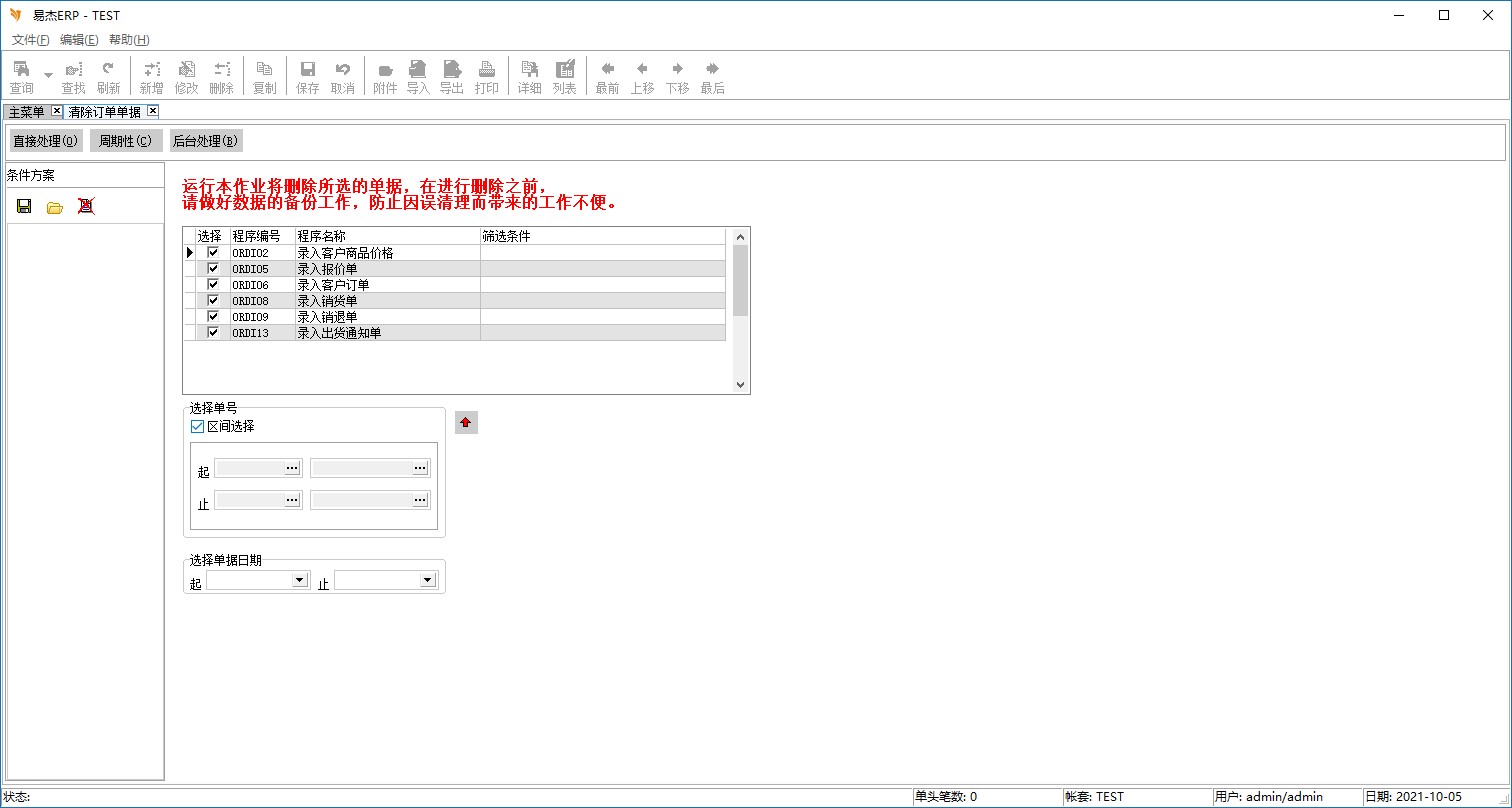Image resolution: width=1512 pixels, height=808 pixels.
Task: Uncheck the ORDI02 录入客户商品价格 row checkbox
Action: coord(213,253)
